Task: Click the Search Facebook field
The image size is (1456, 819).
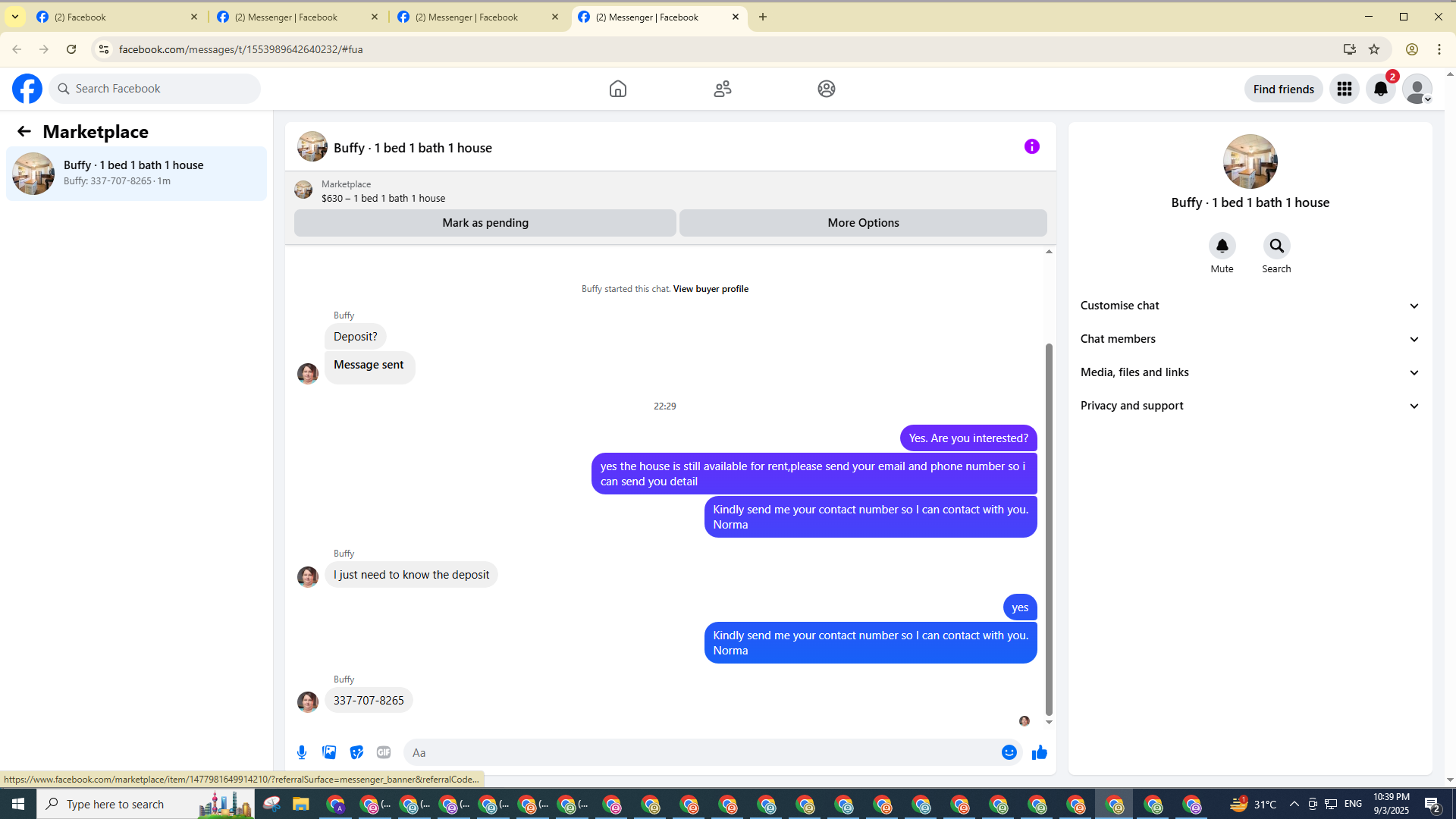Action: (x=155, y=89)
